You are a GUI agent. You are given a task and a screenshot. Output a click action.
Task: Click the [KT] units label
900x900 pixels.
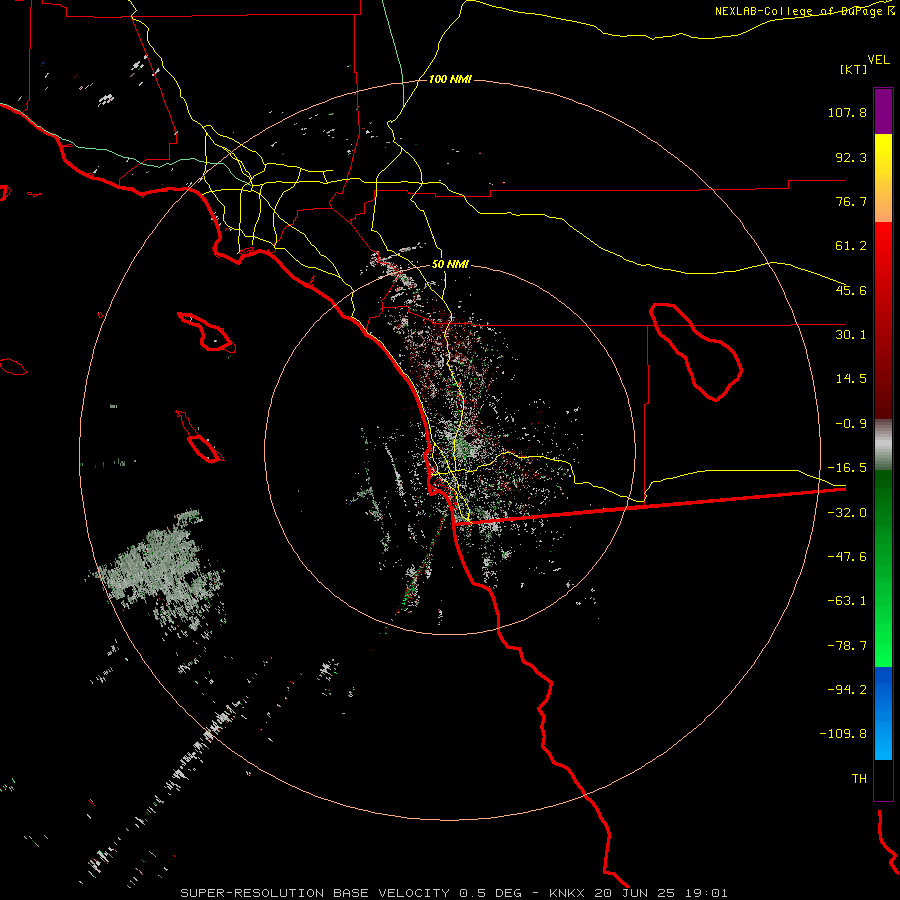tap(853, 69)
